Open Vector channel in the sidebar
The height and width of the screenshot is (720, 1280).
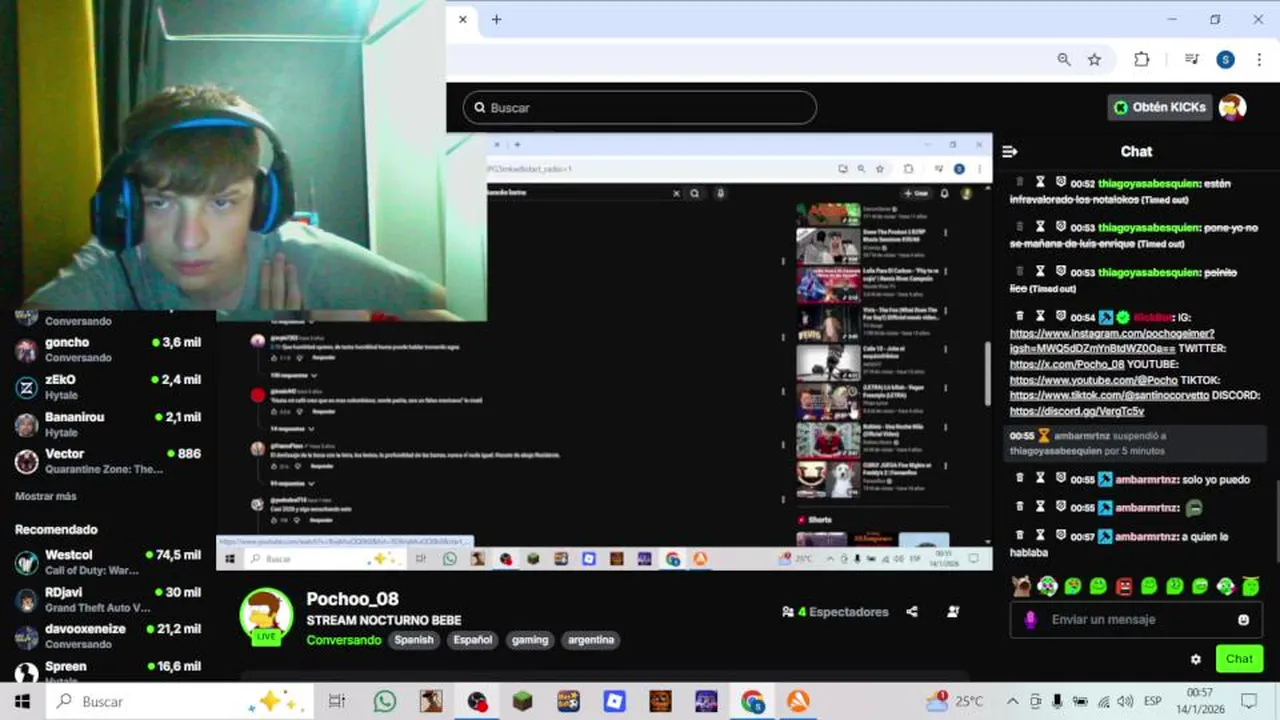pyautogui.click(x=108, y=460)
